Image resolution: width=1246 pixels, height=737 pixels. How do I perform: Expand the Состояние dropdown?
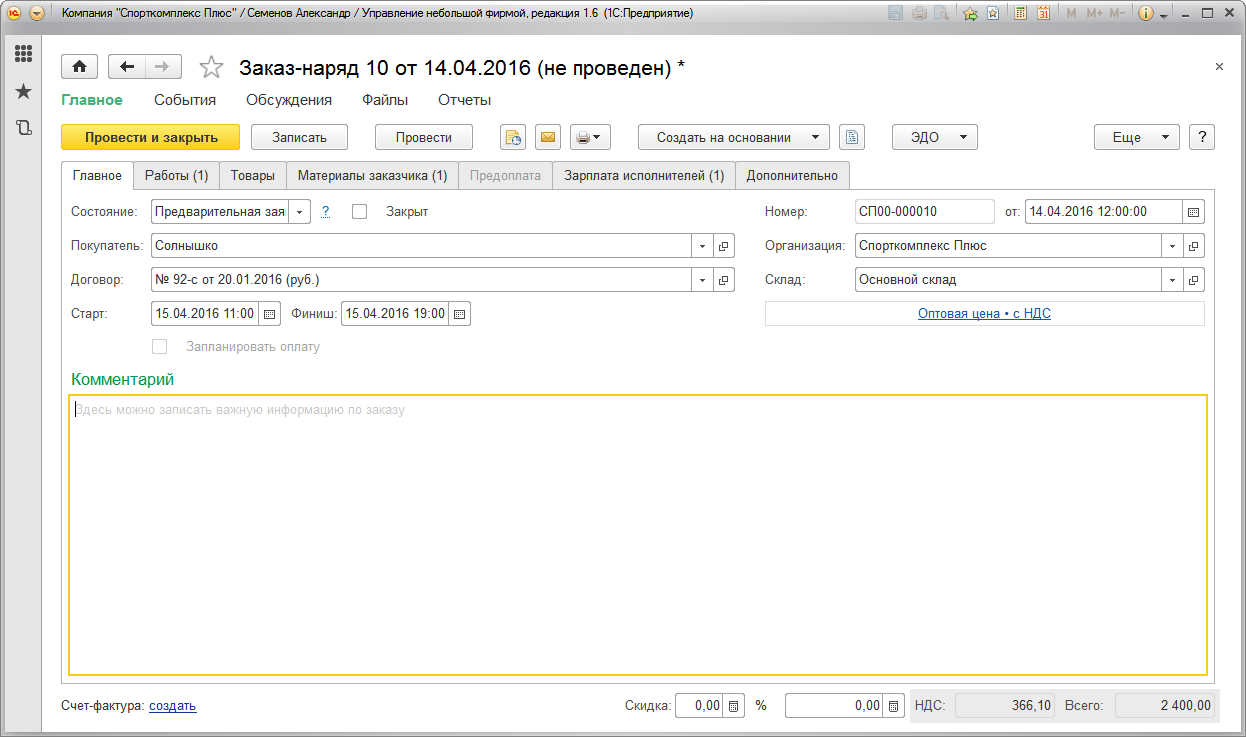point(299,212)
